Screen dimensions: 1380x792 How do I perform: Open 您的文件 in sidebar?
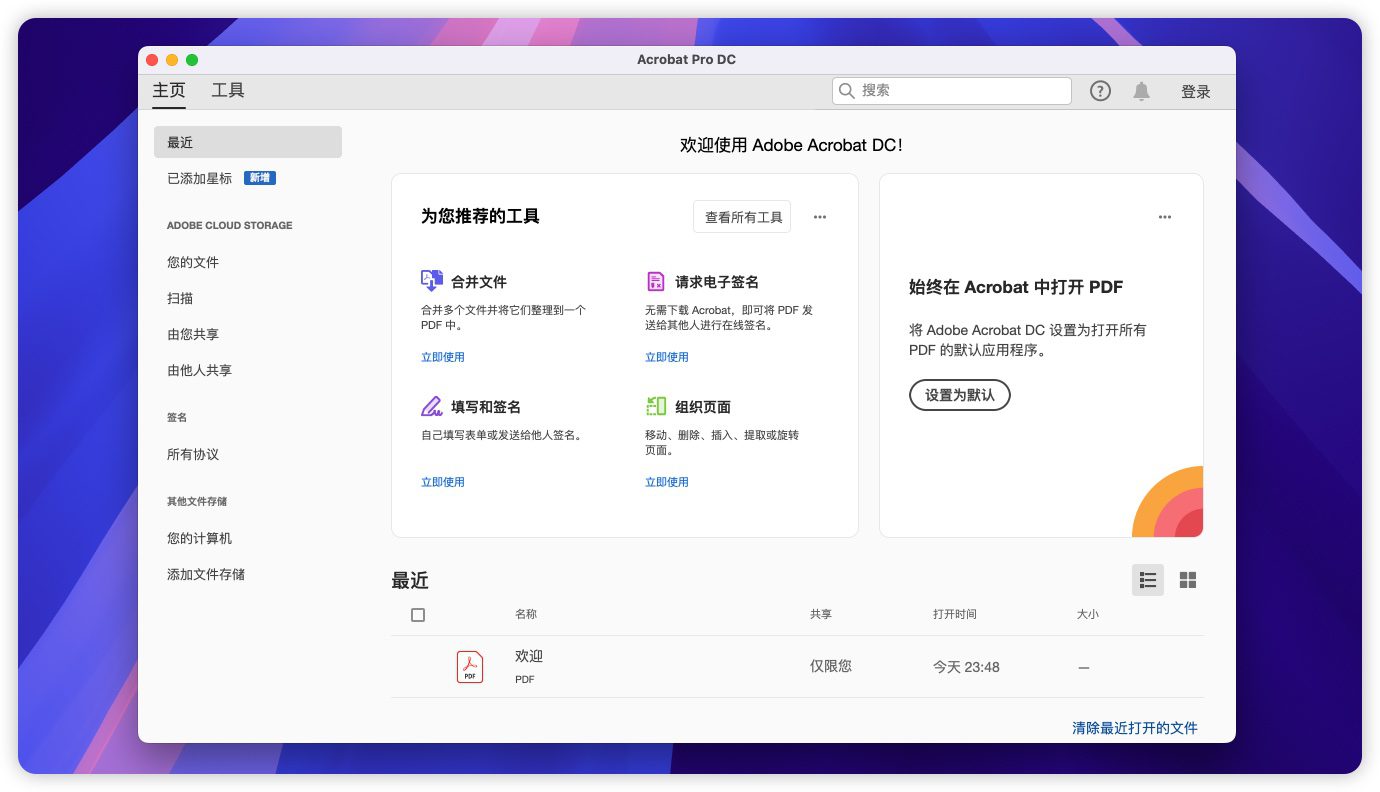(193, 262)
